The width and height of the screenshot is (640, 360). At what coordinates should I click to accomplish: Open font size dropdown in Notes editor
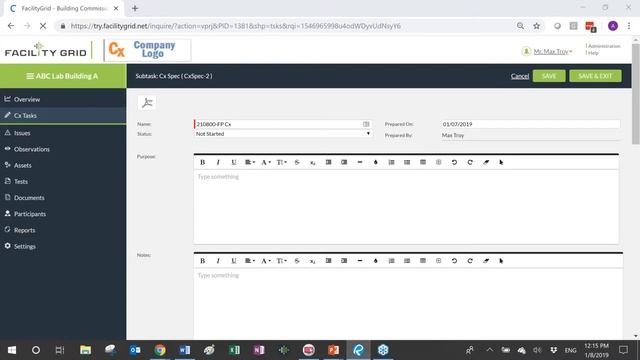click(281, 261)
